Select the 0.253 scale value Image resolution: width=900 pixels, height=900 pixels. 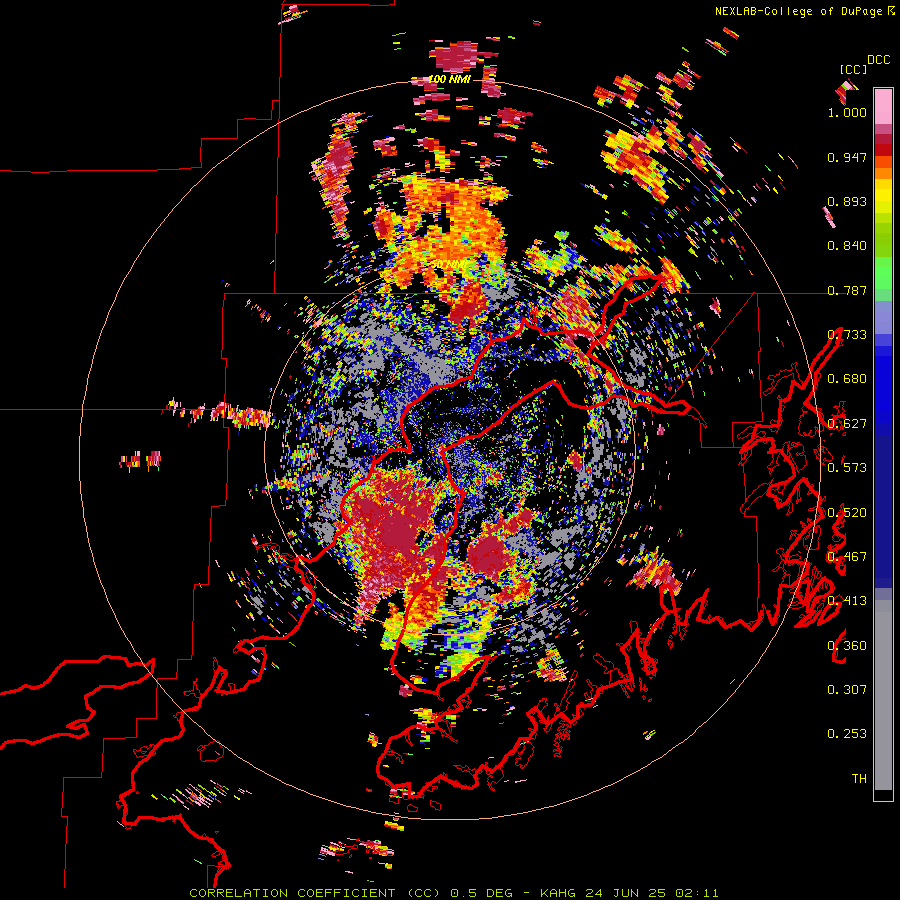[847, 734]
